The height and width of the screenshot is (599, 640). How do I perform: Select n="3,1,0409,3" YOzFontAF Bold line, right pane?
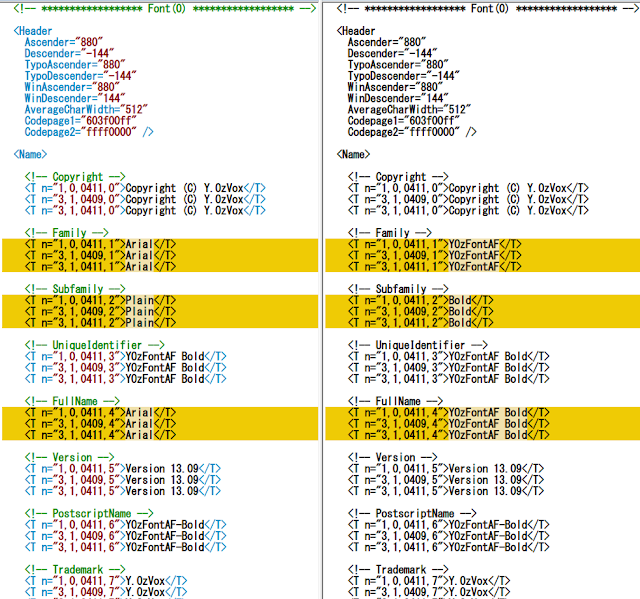[449, 368]
